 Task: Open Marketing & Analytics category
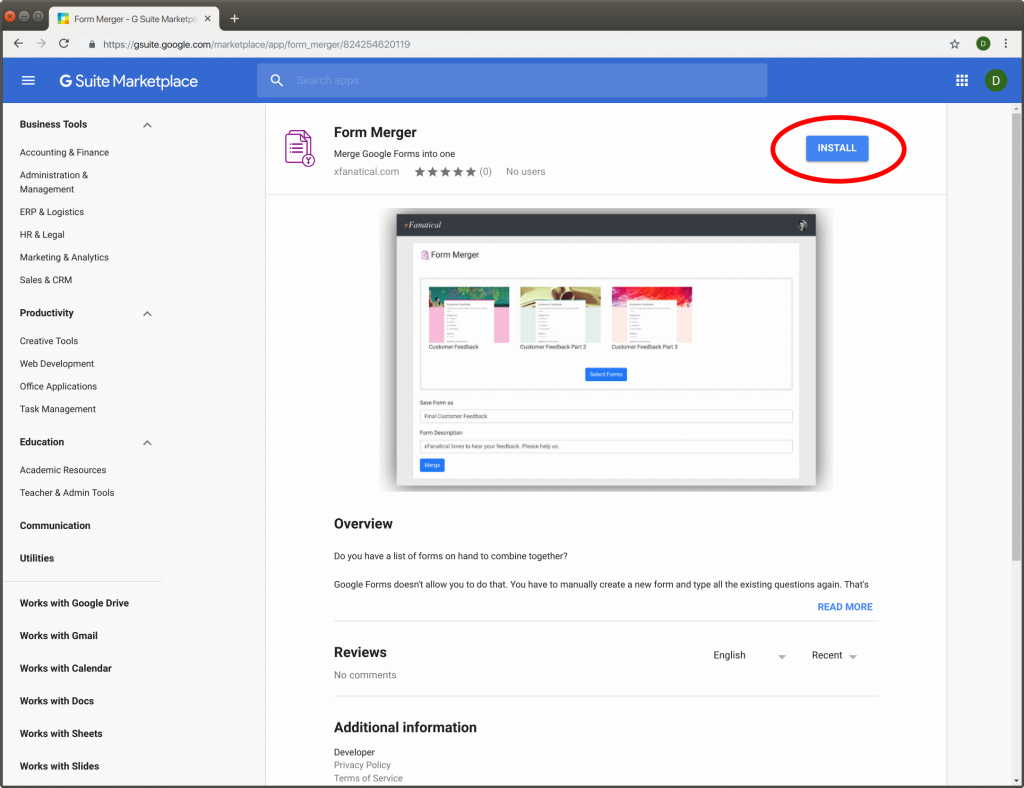[64, 257]
